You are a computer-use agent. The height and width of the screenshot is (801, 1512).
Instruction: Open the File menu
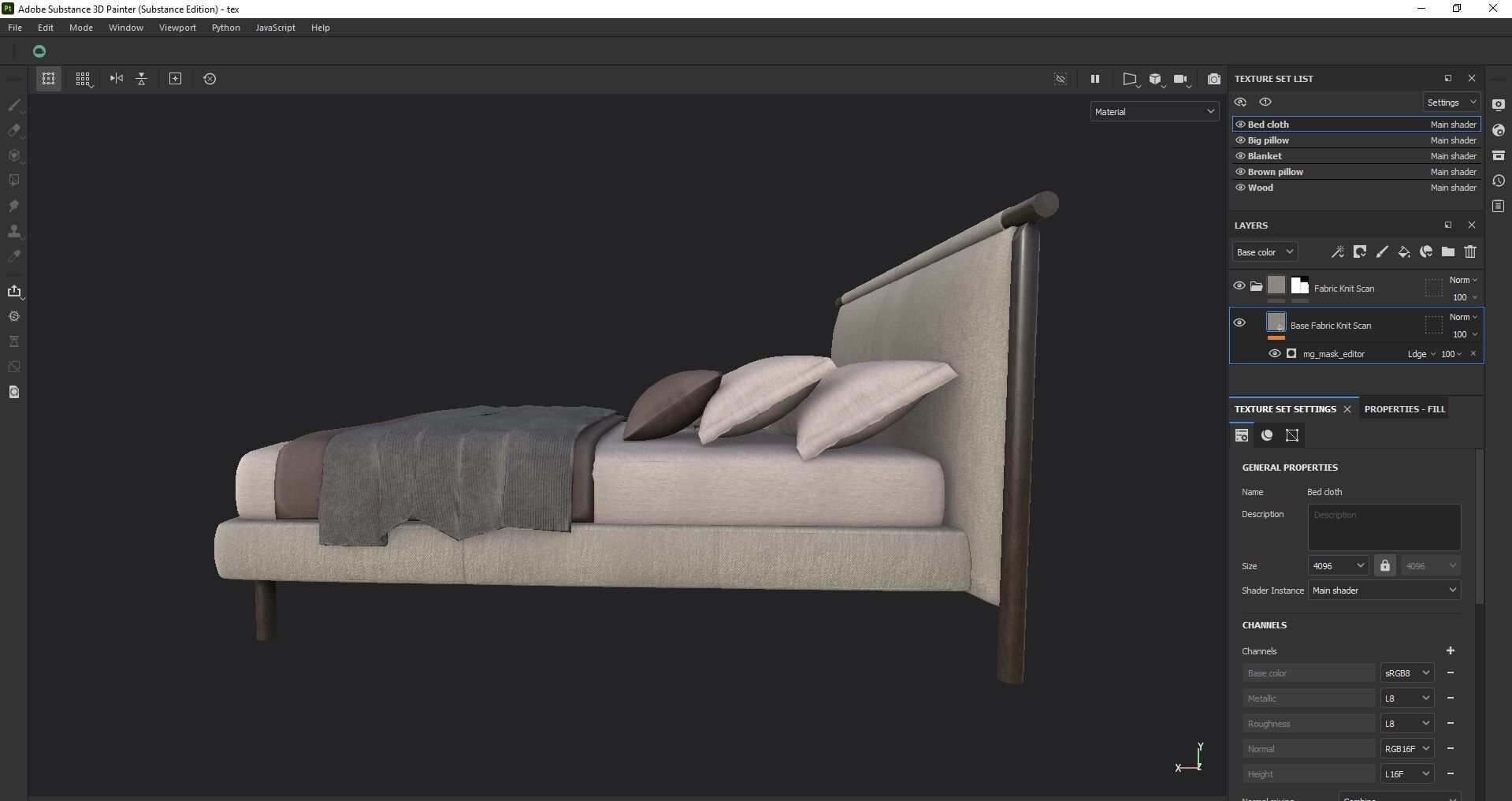[15, 28]
